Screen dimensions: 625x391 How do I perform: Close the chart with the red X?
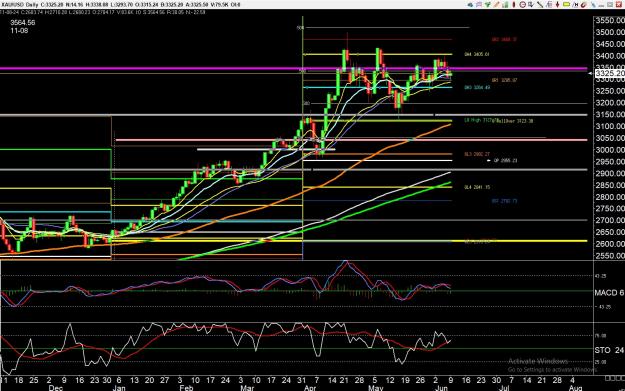(x=619, y=4)
